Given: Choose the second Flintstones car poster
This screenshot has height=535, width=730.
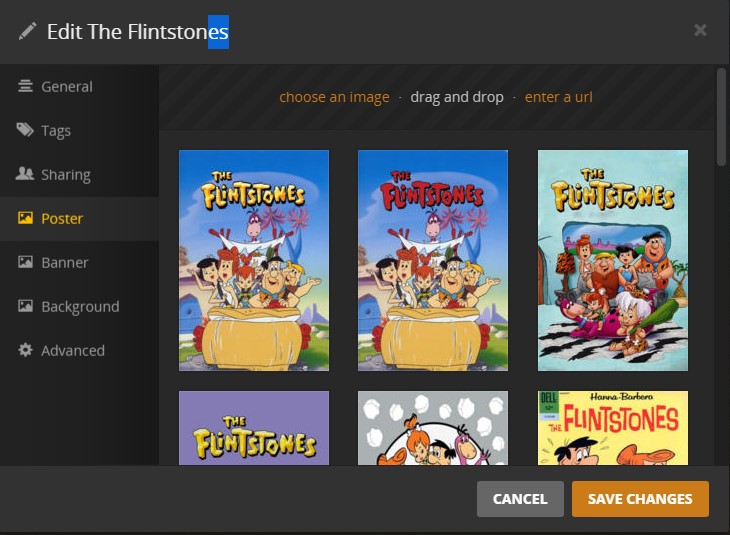Looking at the screenshot, I should 433,260.
